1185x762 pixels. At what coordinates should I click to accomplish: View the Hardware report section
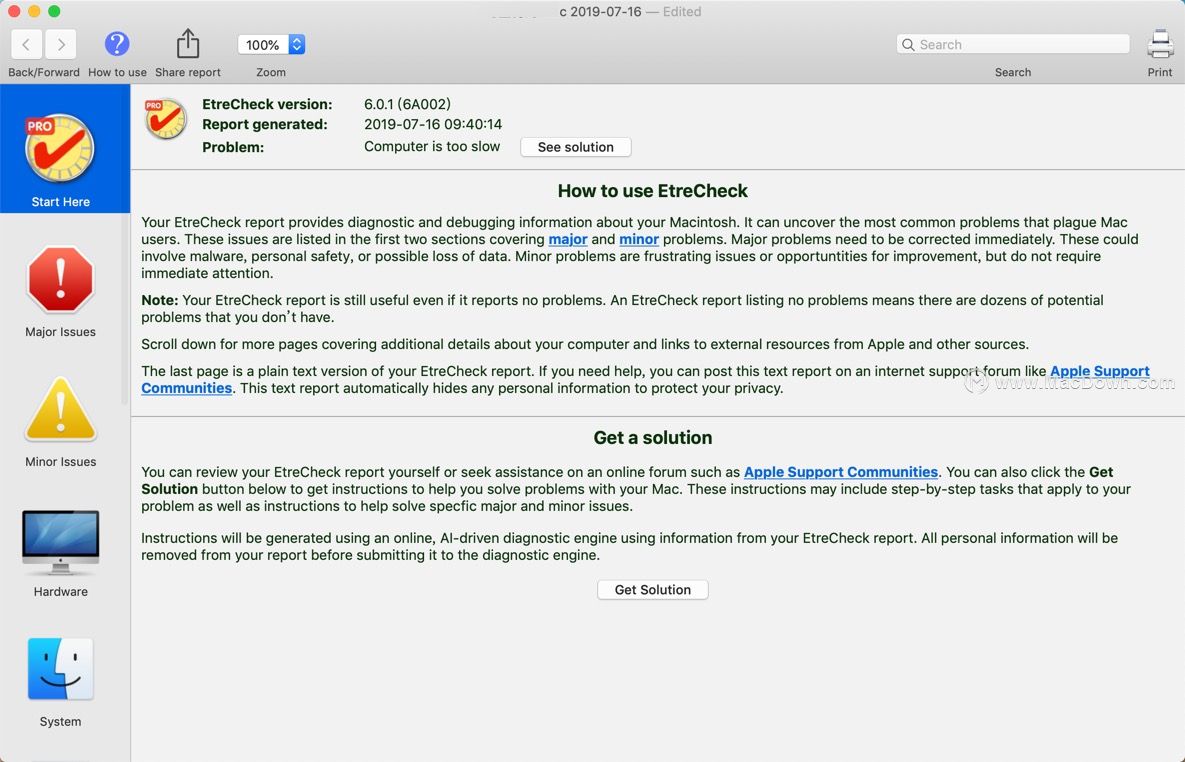60,540
